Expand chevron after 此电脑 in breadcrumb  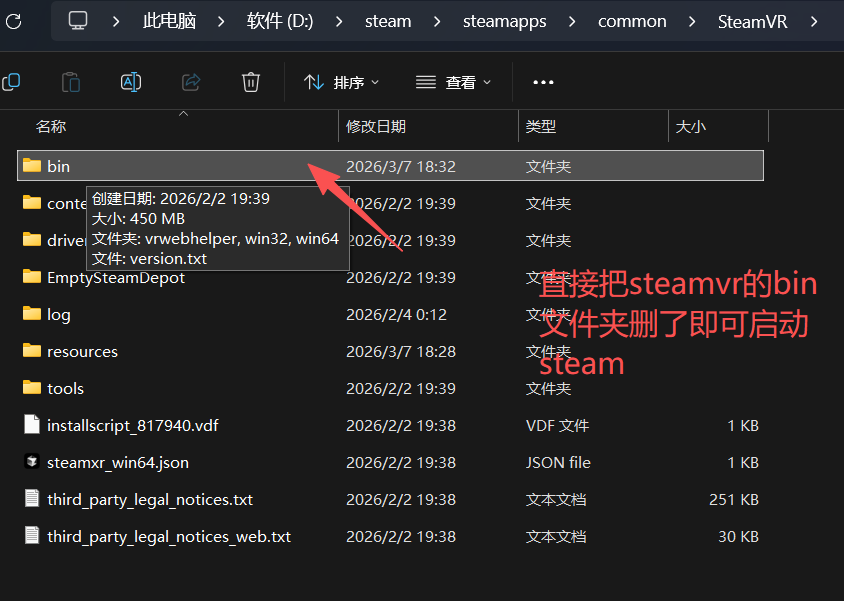pos(221,22)
